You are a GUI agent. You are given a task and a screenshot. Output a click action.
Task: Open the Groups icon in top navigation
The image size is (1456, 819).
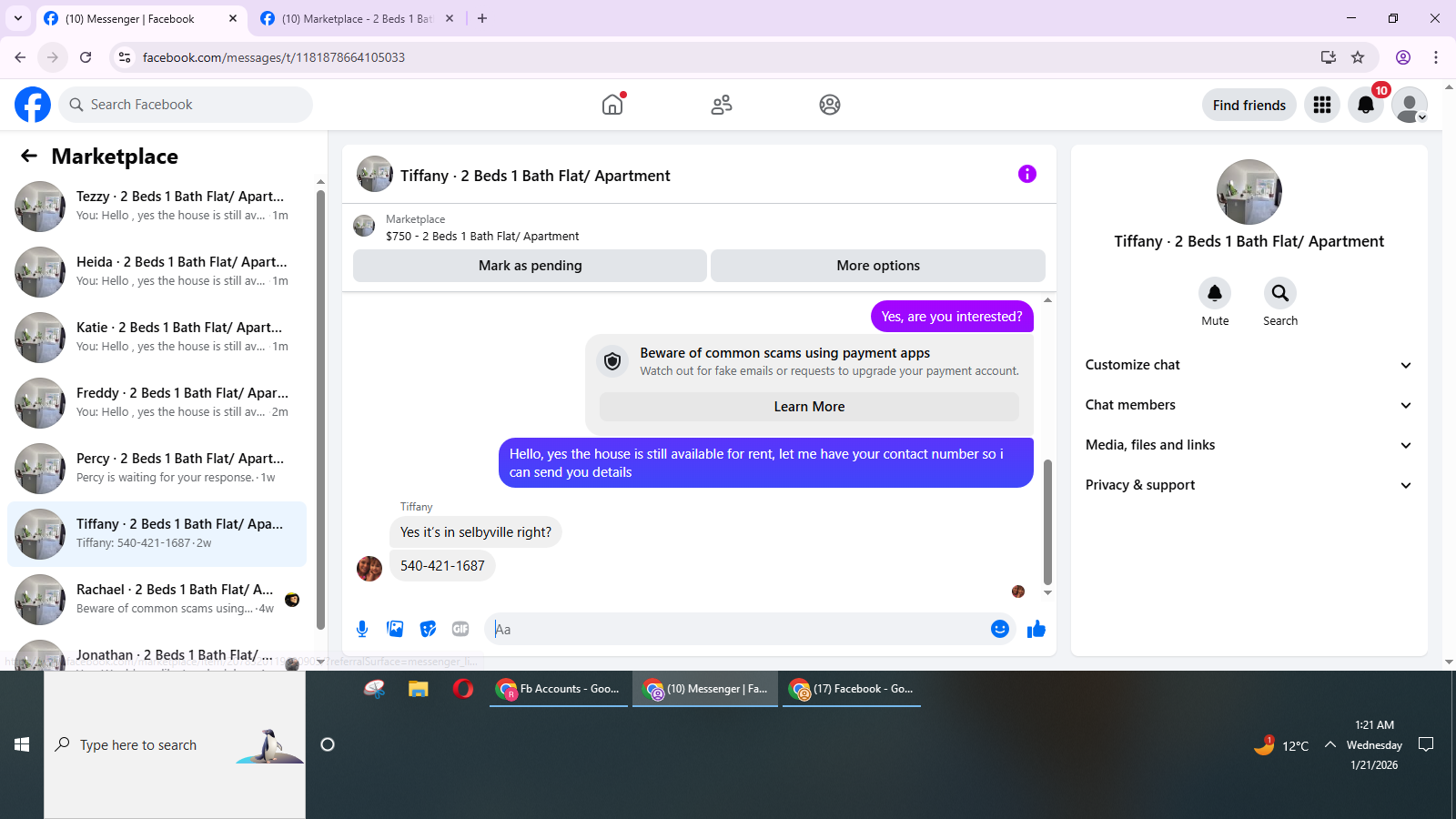[x=830, y=105]
